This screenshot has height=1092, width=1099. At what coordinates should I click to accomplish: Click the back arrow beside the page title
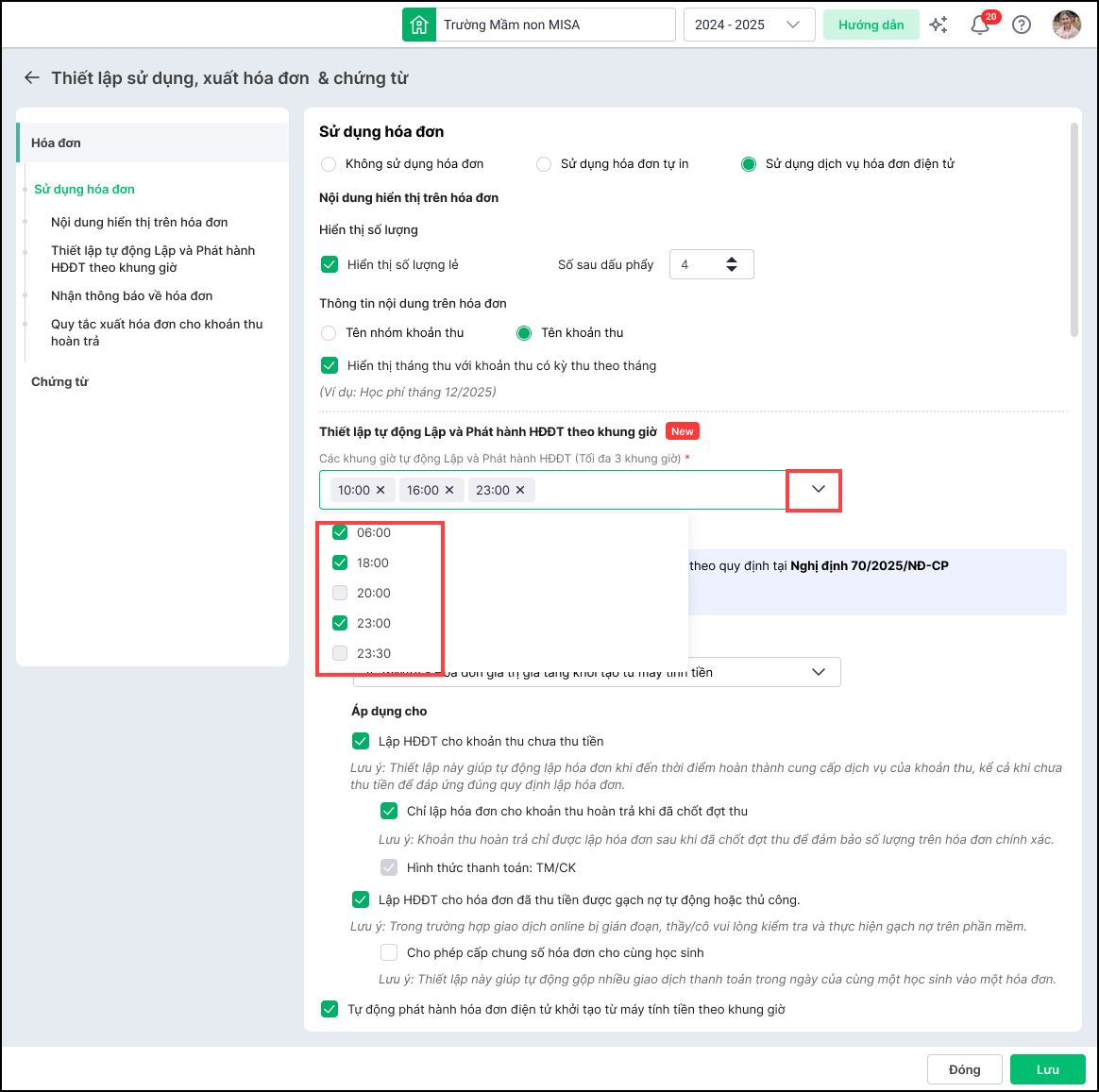click(x=32, y=78)
